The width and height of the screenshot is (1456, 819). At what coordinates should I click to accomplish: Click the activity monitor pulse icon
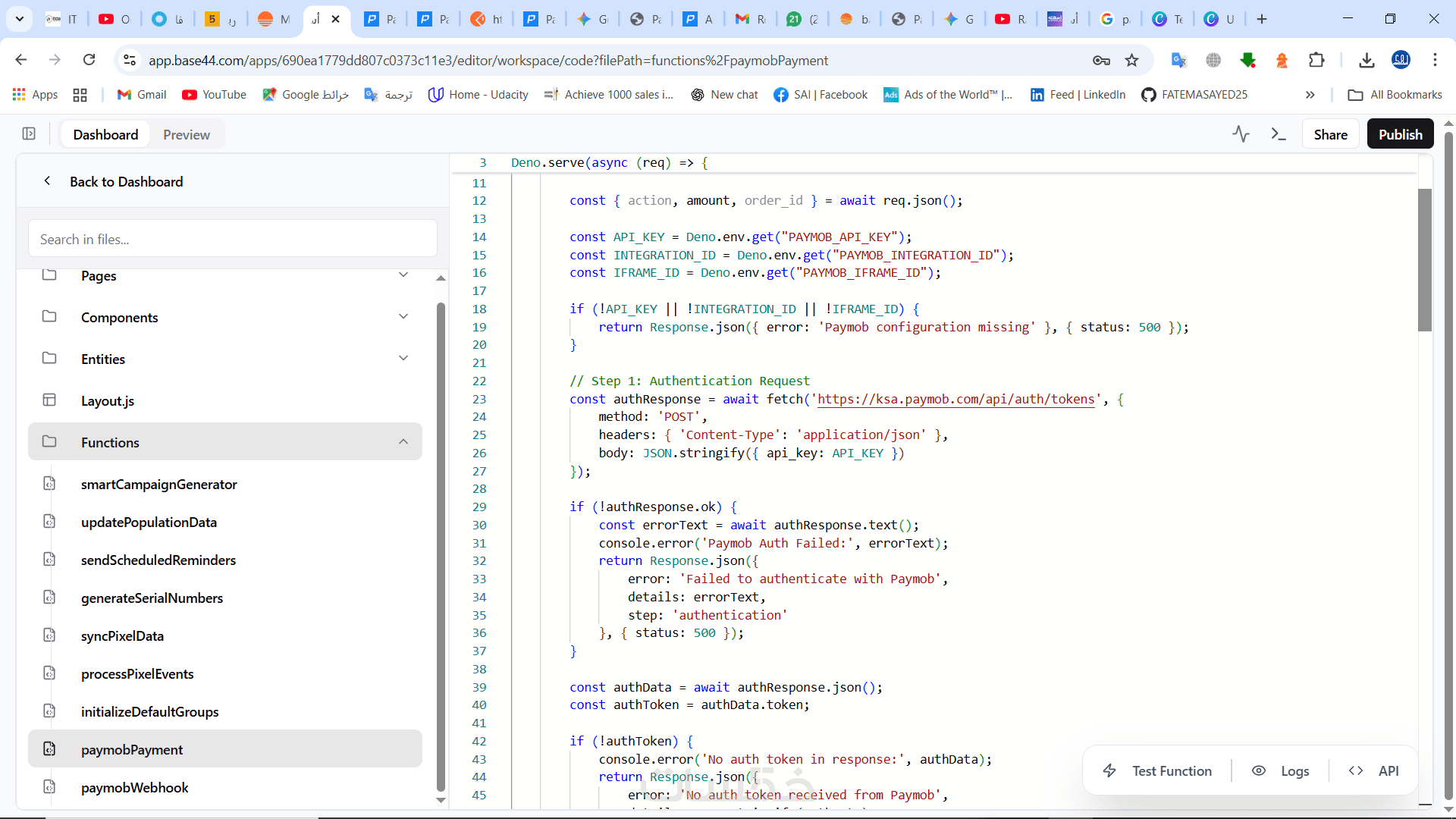click(x=1241, y=134)
